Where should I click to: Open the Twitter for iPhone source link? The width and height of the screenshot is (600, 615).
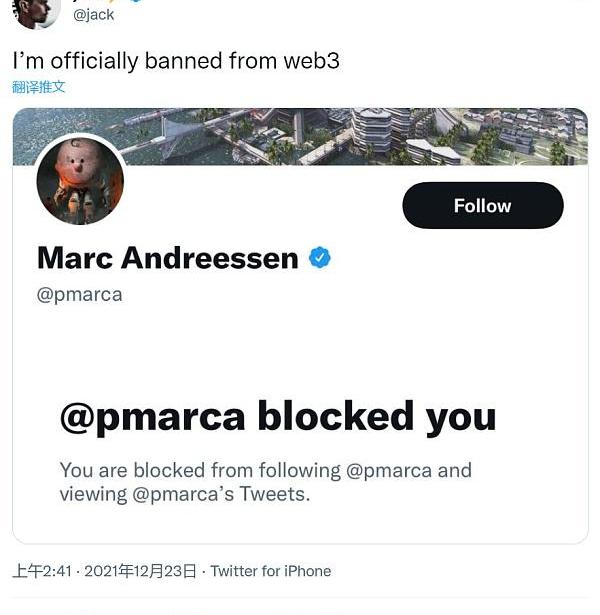click(271, 571)
